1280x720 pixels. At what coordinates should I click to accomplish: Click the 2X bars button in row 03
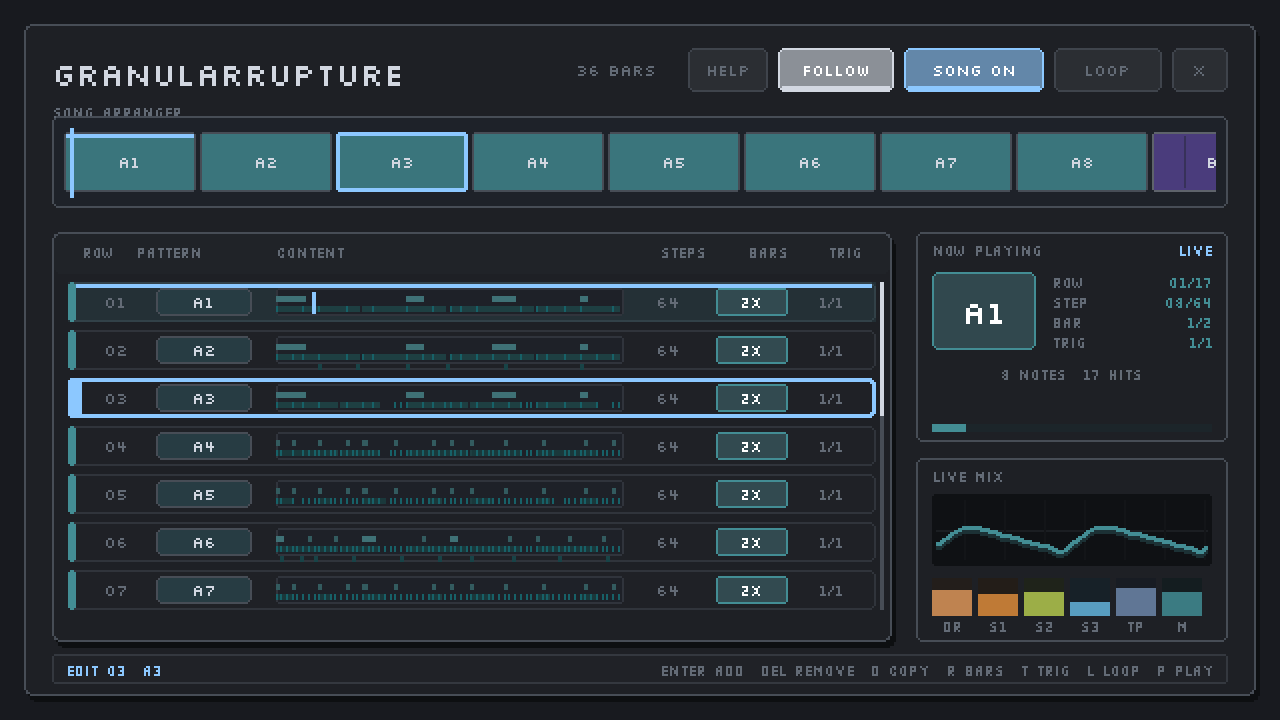click(752, 399)
